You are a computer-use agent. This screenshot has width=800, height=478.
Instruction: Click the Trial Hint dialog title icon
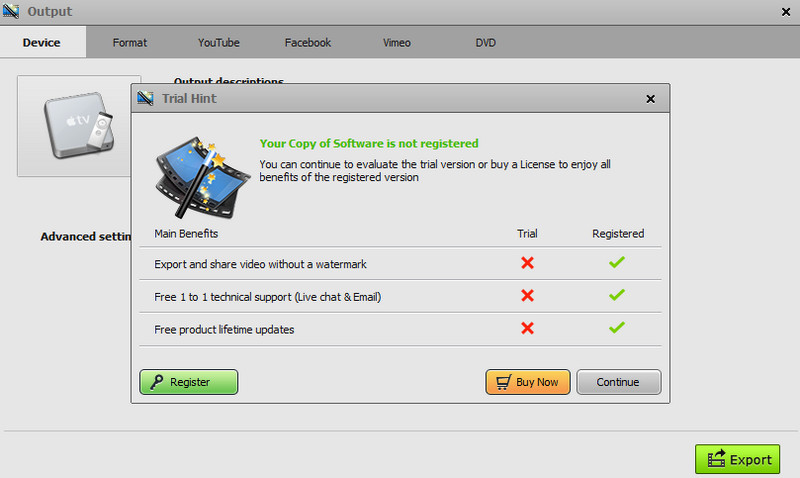[x=146, y=98]
